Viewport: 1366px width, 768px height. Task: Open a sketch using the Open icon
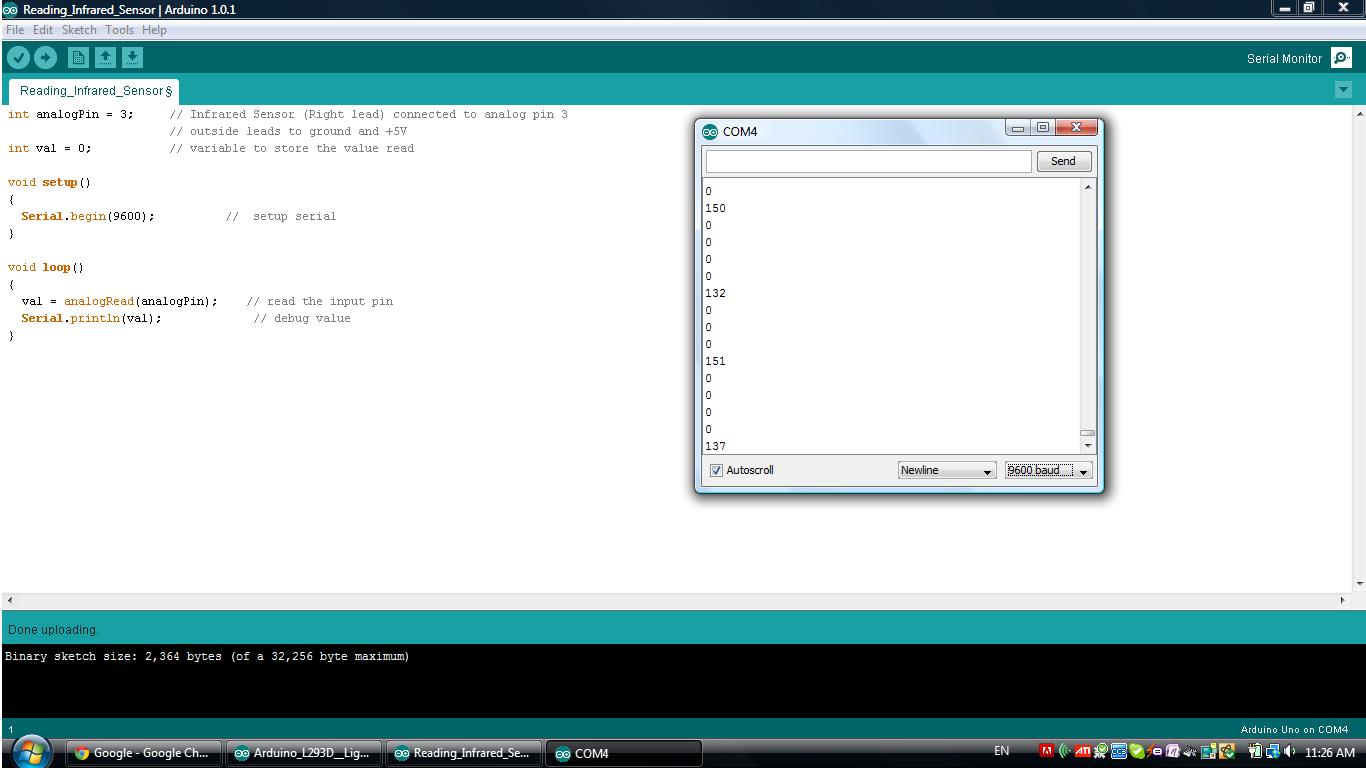click(x=105, y=58)
